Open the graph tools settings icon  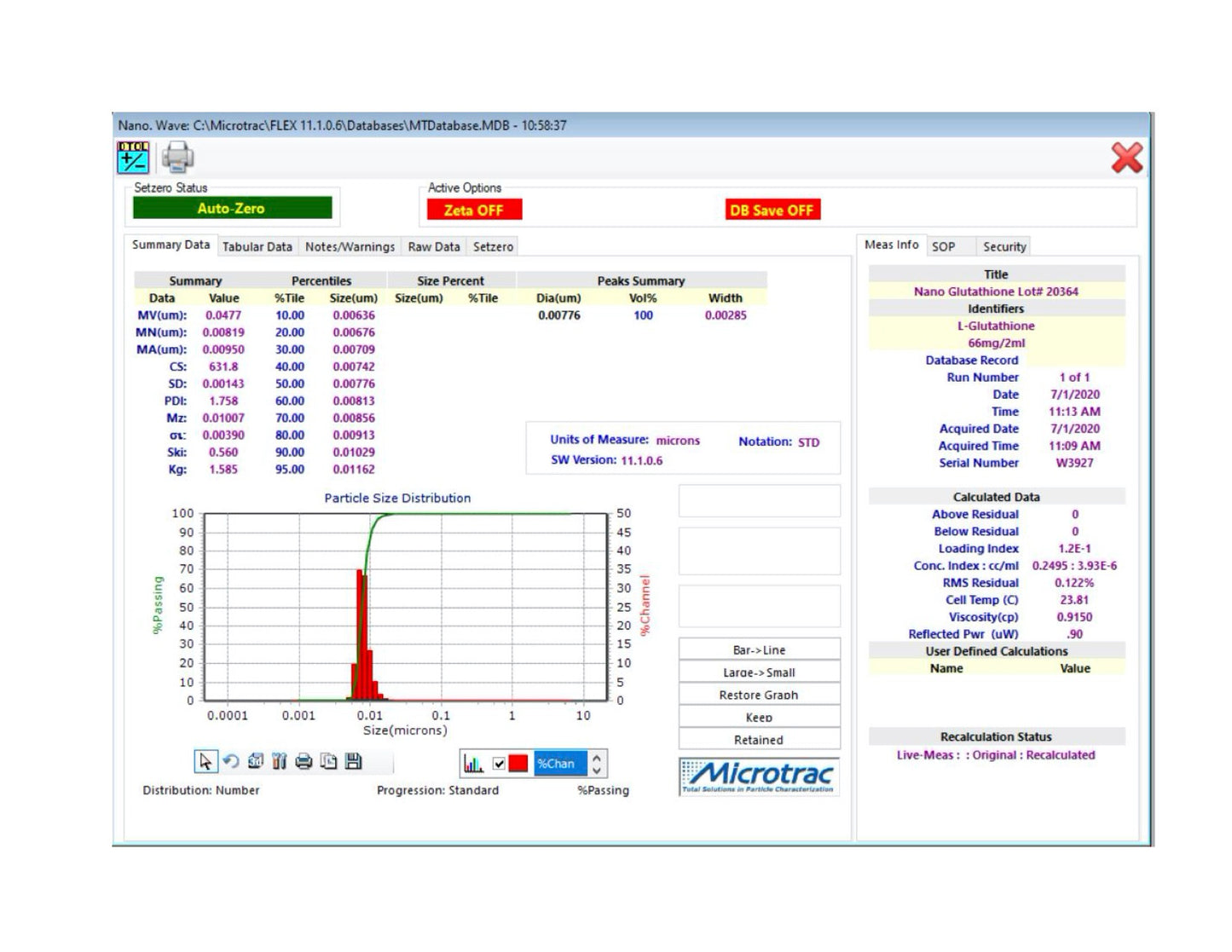coord(279,762)
